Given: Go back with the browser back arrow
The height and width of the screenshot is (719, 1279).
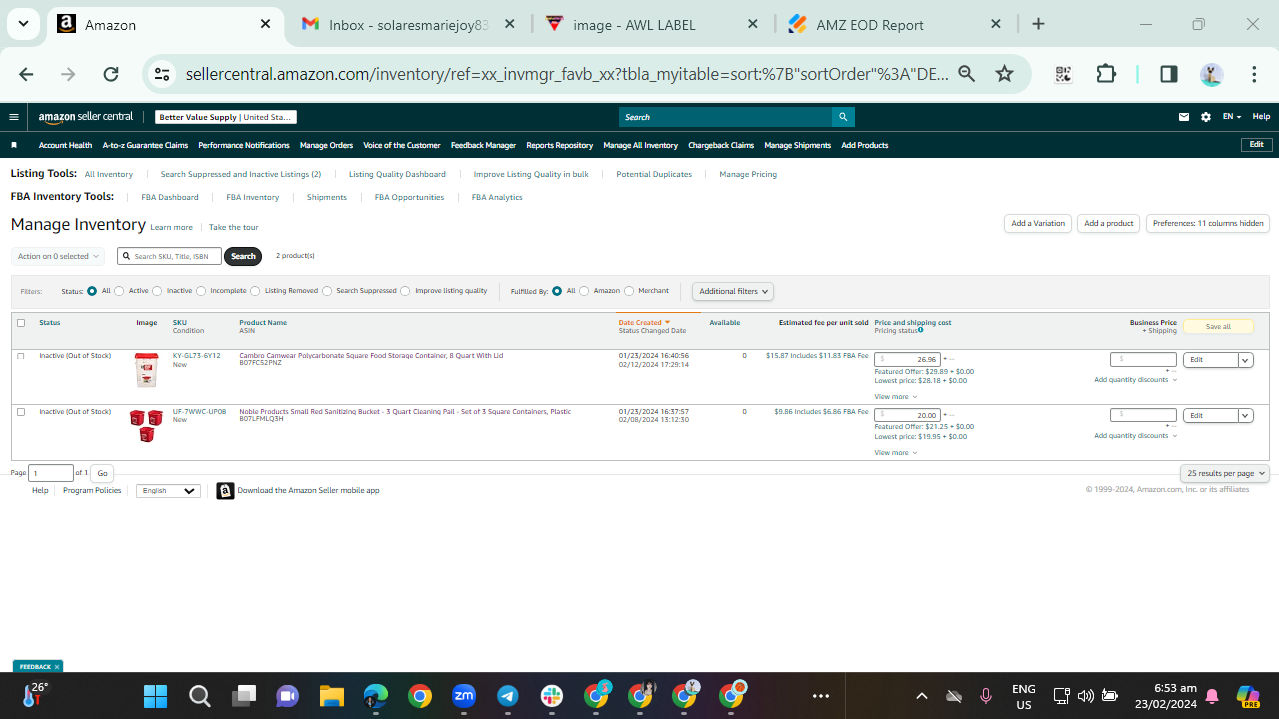Looking at the screenshot, I should click(x=26, y=74).
